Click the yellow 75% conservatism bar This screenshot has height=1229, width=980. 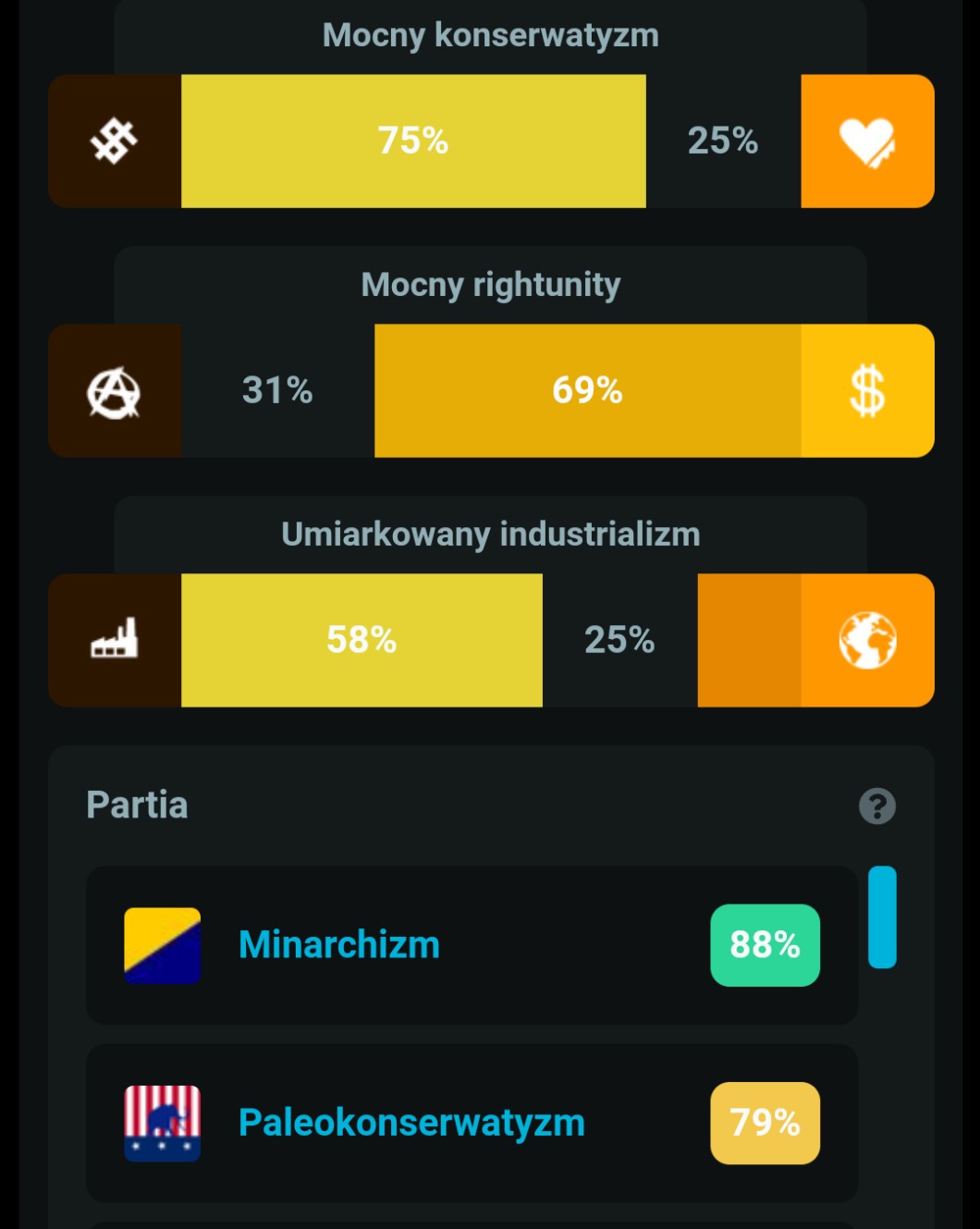pyautogui.click(x=413, y=141)
